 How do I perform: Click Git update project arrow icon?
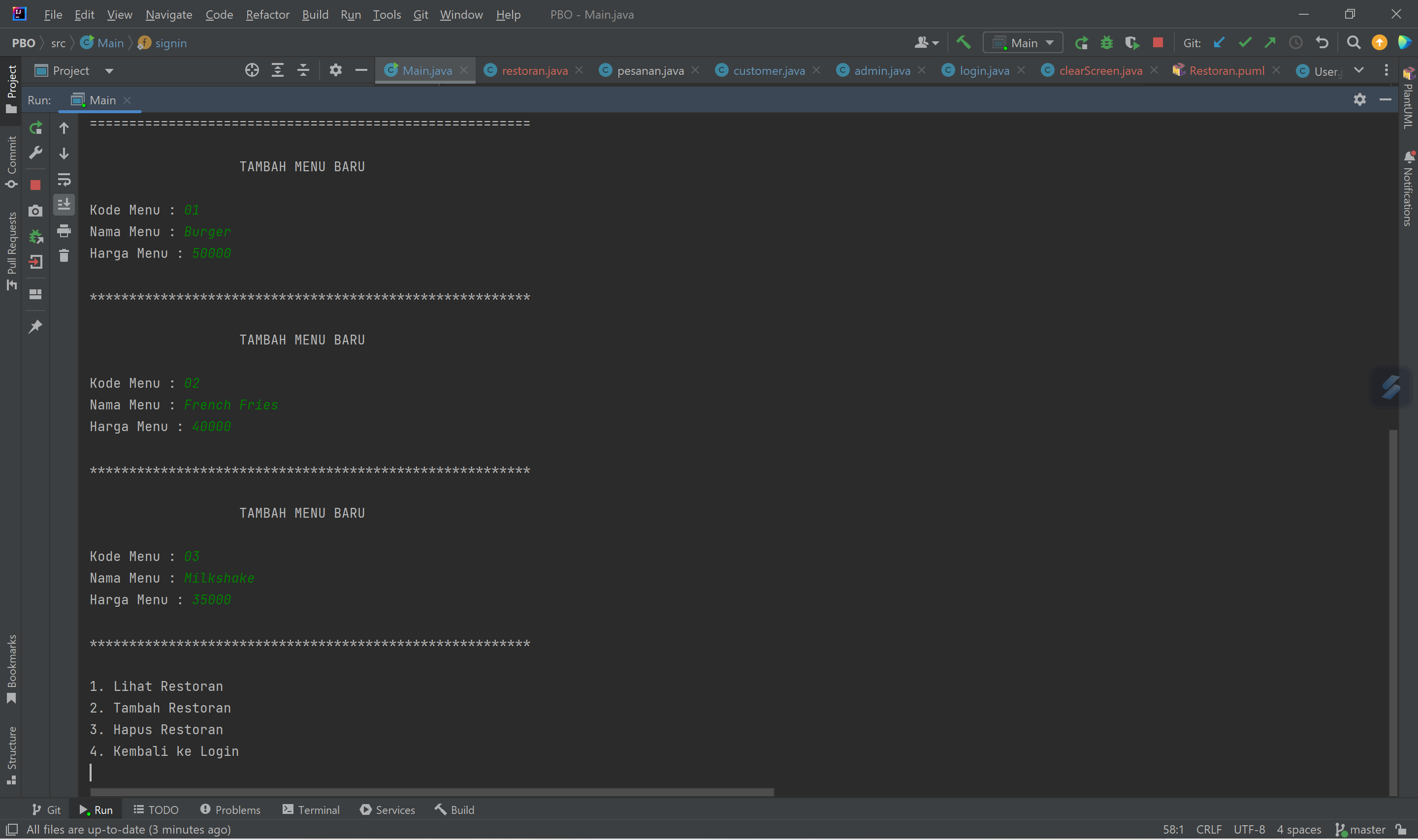click(x=1219, y=42)
